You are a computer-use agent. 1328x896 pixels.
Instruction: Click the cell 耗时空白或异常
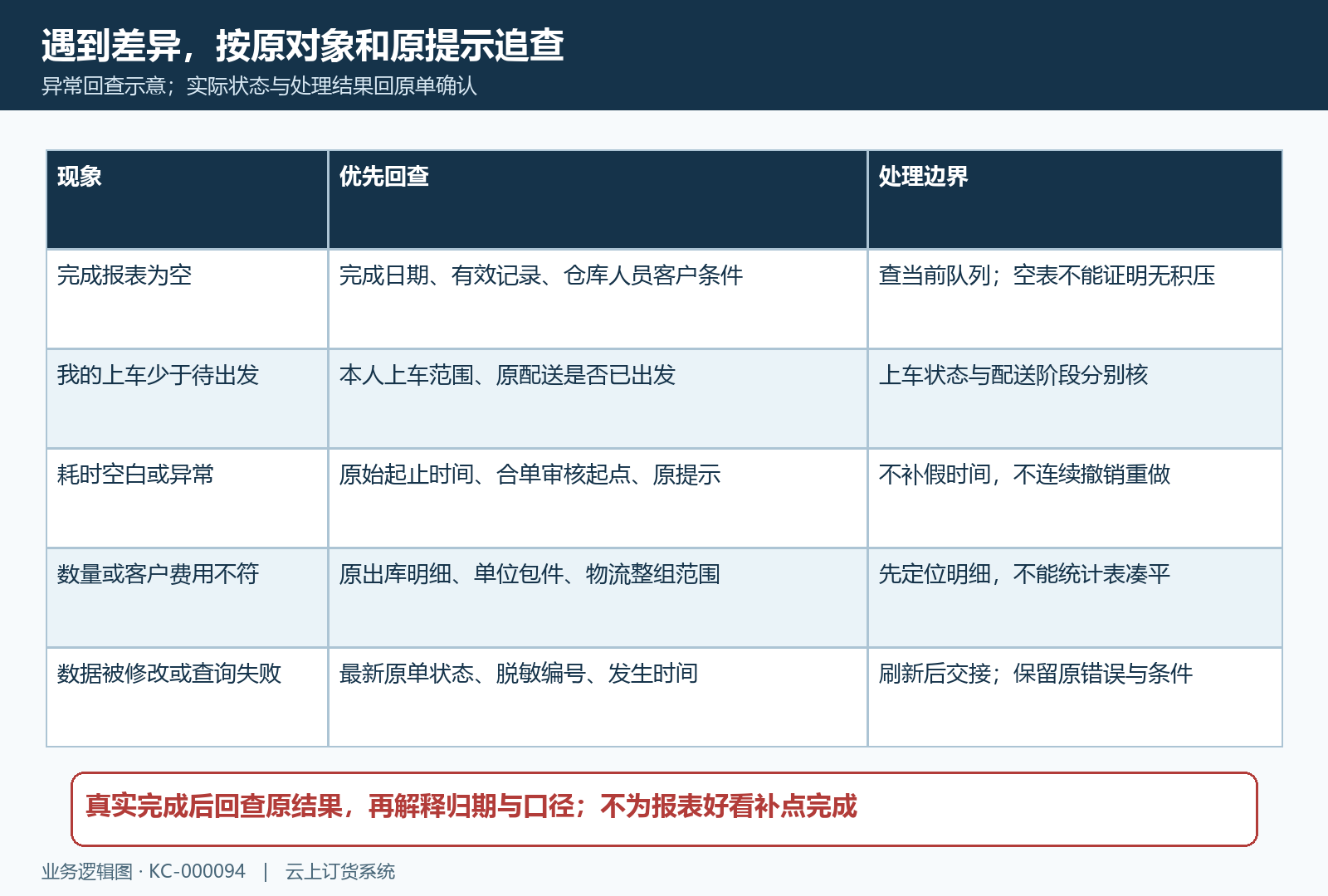click(x=188, y=498)
